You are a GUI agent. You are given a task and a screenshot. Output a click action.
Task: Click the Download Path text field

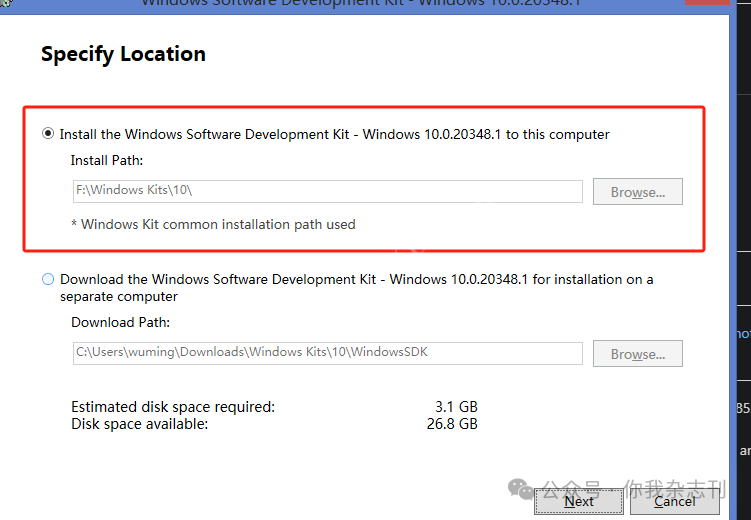[328, 353]
